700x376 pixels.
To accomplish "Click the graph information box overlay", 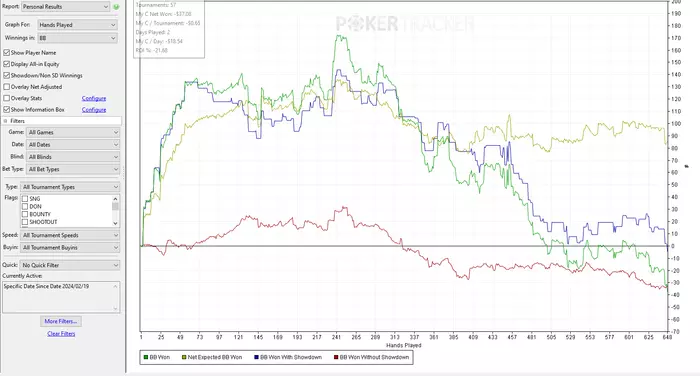I will 169,29.
